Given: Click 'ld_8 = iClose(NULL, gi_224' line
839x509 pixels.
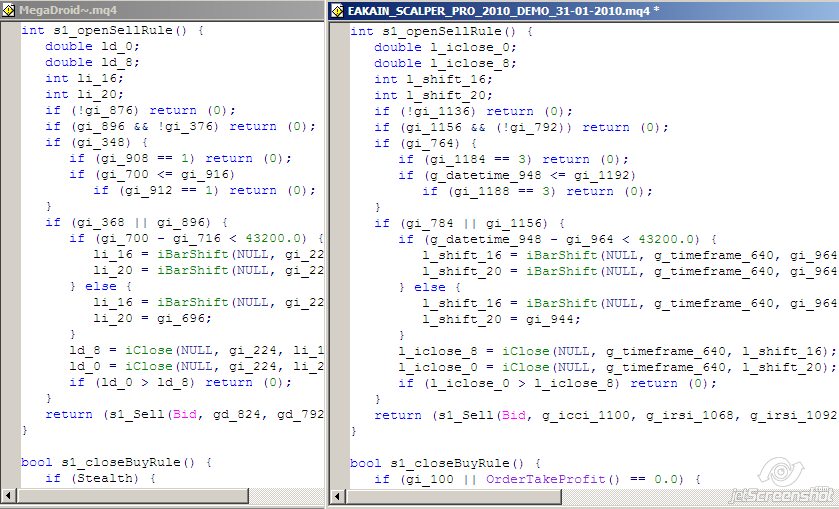Looking at the screenshot, I should tap(196, 351).
